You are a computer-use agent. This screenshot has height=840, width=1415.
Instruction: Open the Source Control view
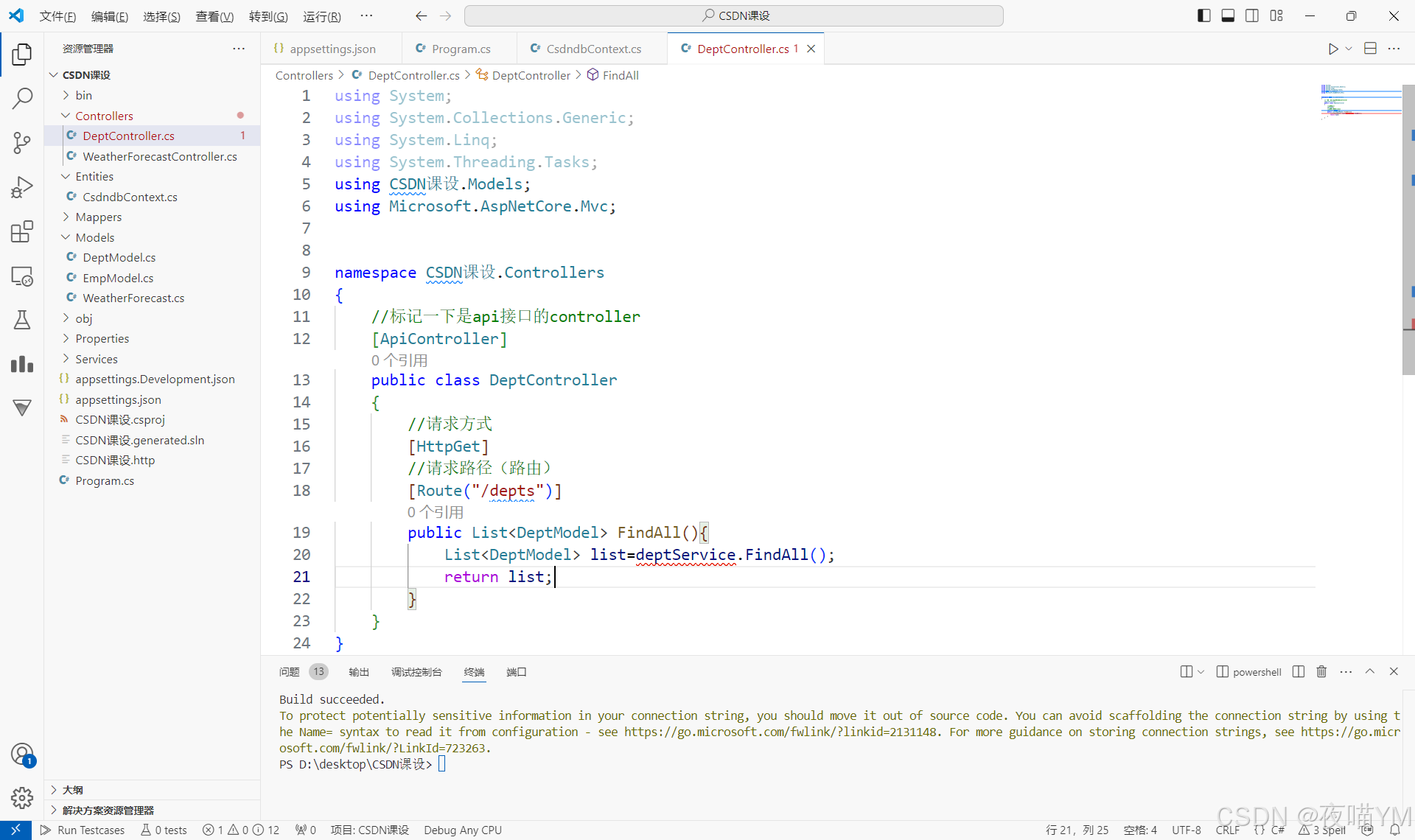point(22,143)
